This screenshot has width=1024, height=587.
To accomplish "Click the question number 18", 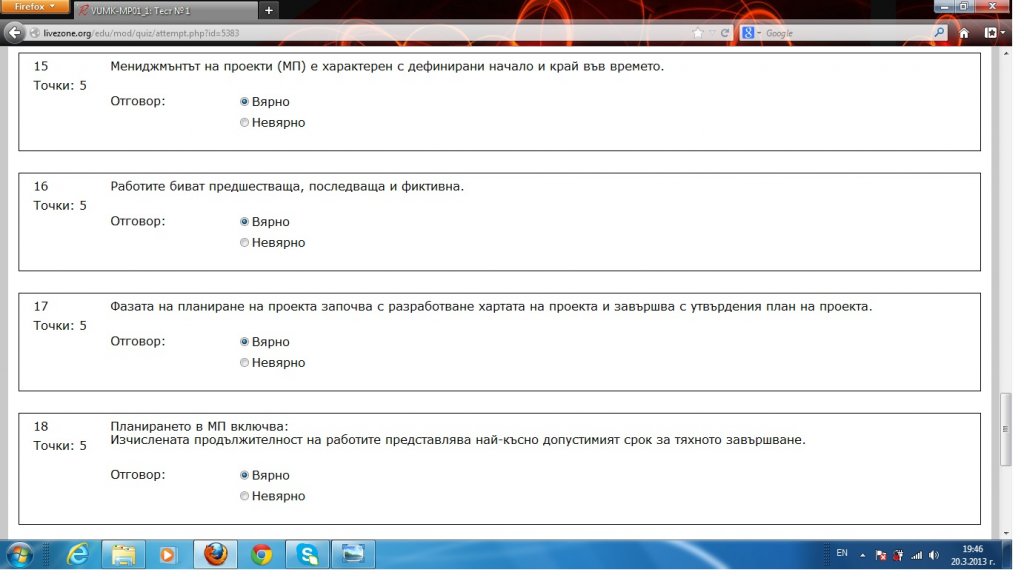I will coord(41,426).
